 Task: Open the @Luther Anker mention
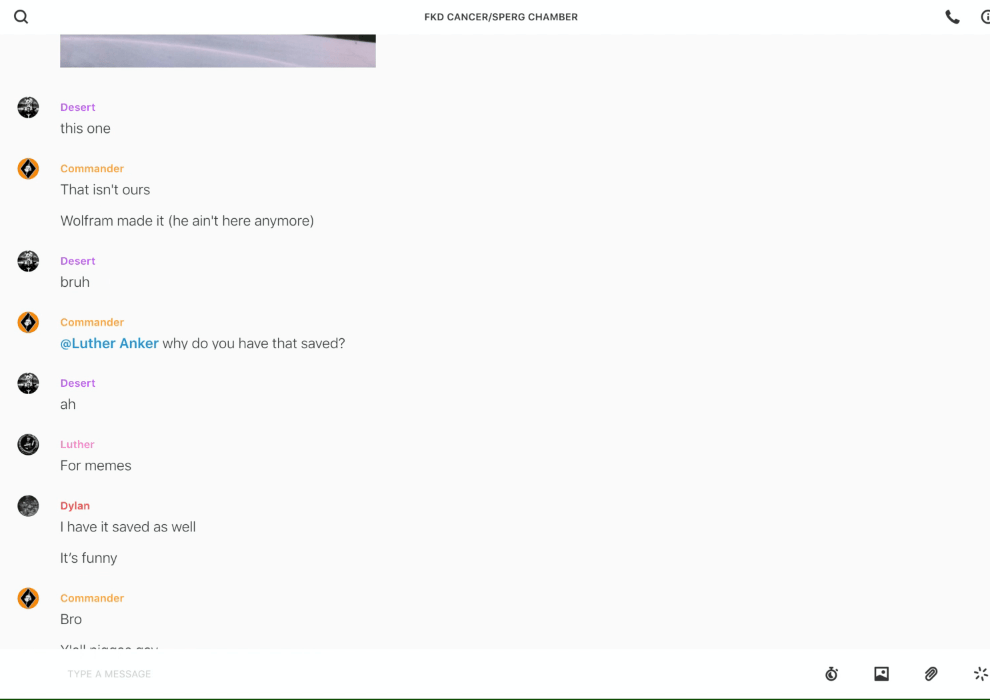click(x=109, y=343)
